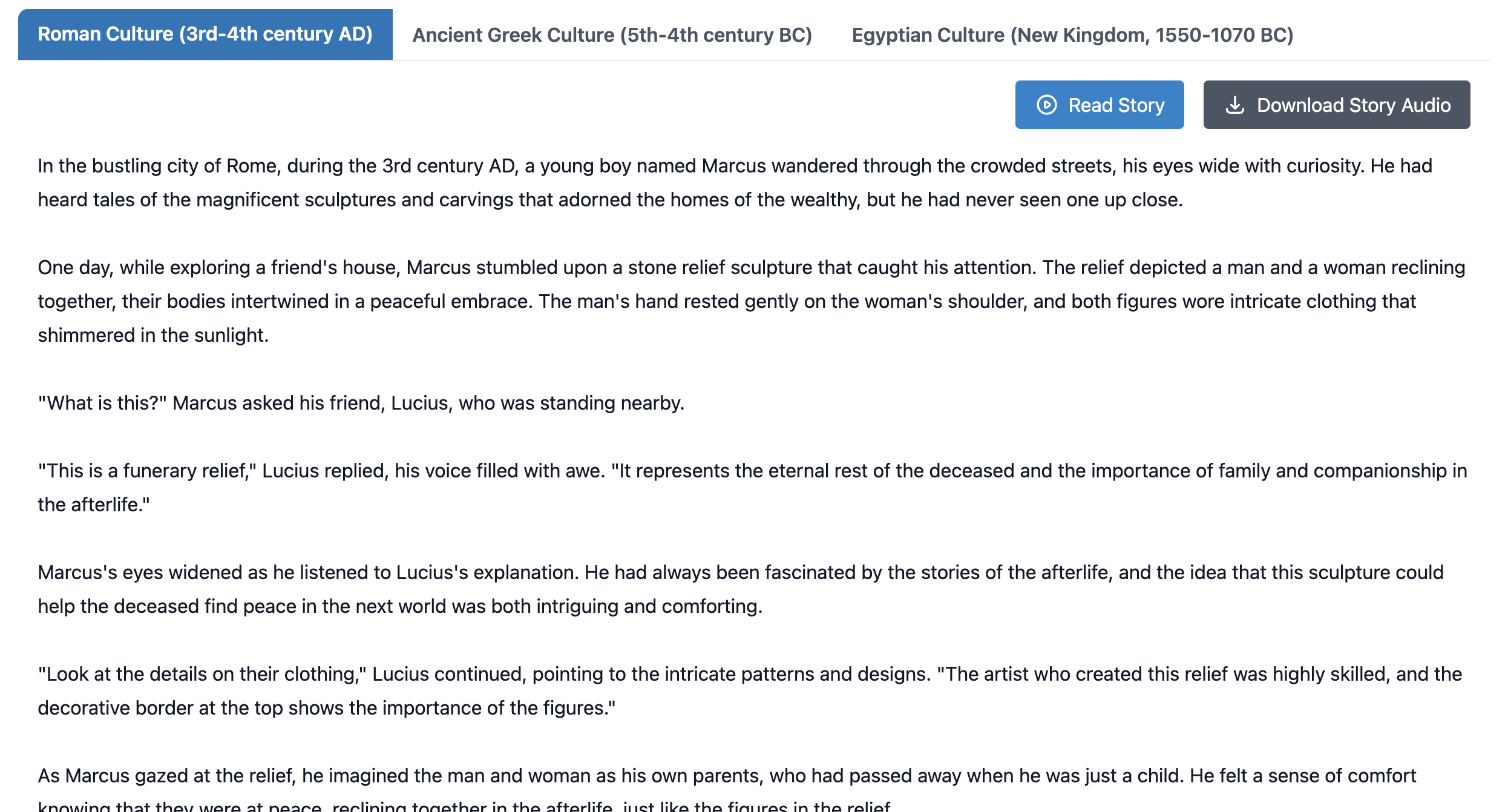
Task: Click the quote starting "Look at the details"
Action: tap(750, 691)
